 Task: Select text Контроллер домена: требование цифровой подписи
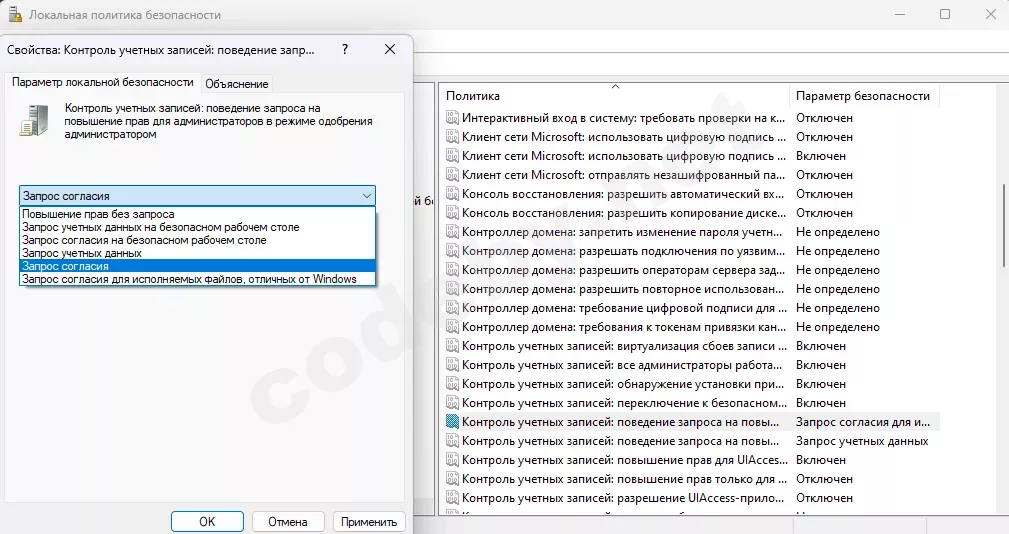pyautogui.click(x=624, y=308)
